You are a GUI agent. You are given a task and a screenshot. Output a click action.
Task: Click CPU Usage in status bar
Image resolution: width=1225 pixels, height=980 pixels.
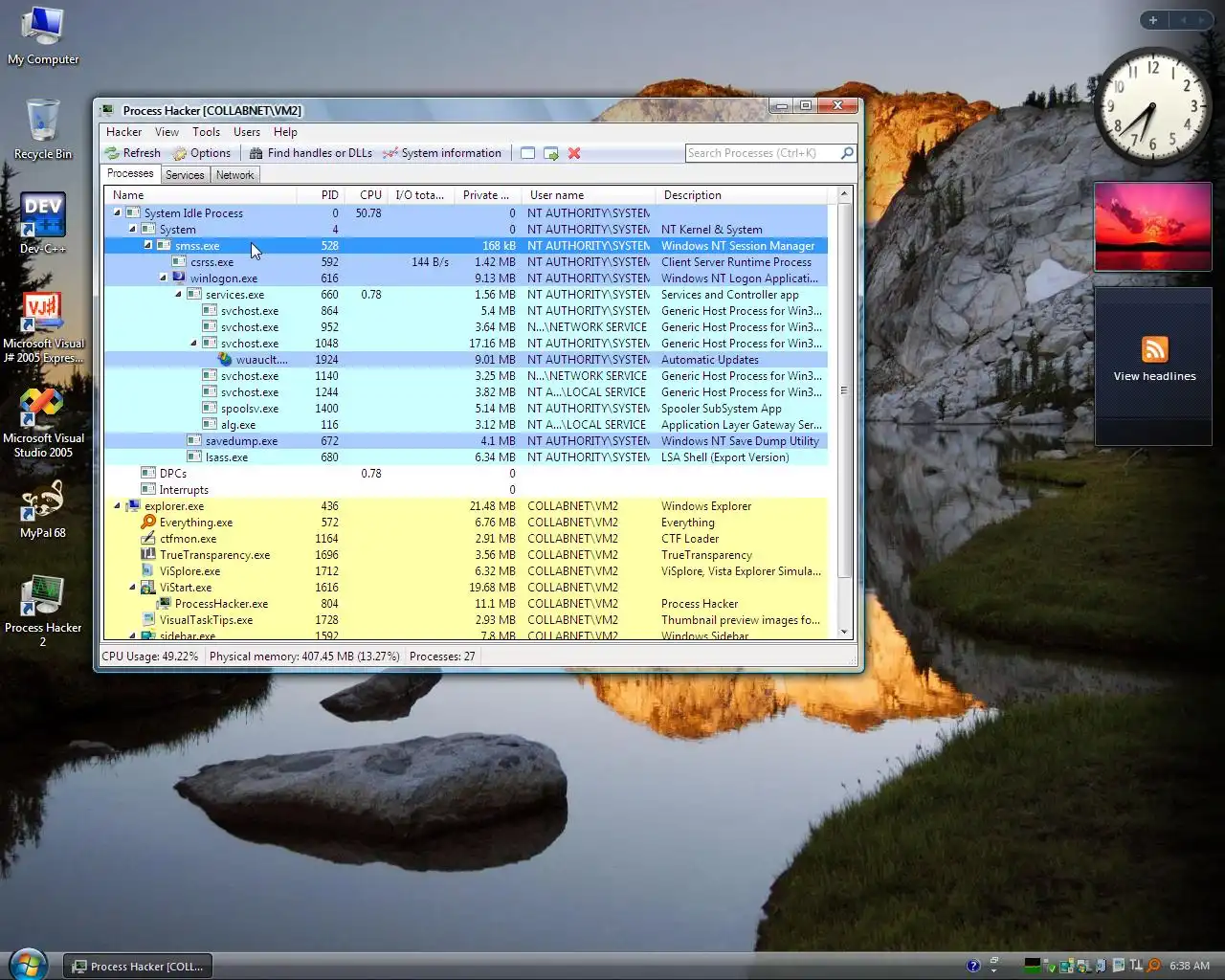pos(150,657)
